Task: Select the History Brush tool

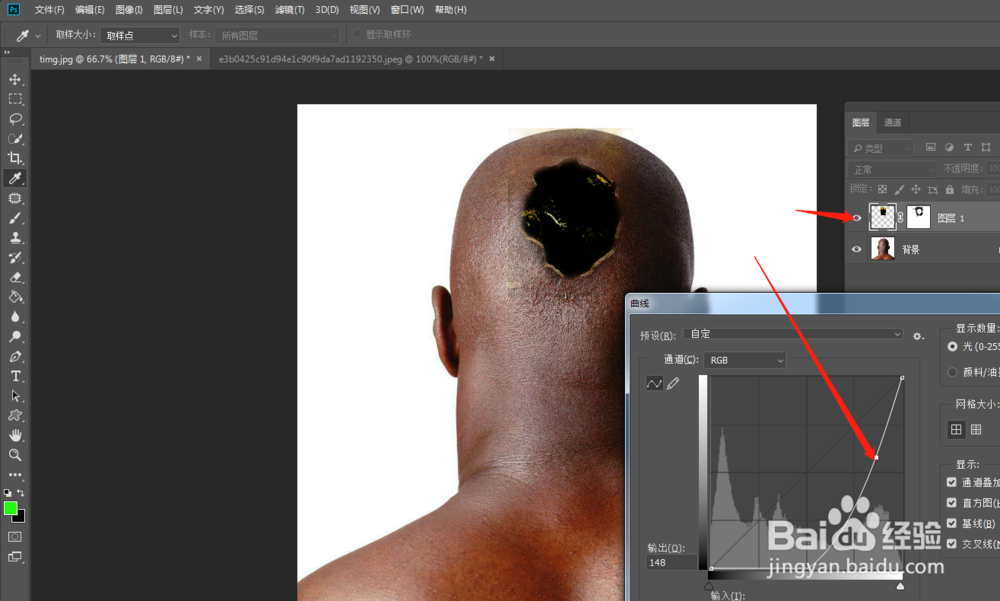Action: pos(15,258)
